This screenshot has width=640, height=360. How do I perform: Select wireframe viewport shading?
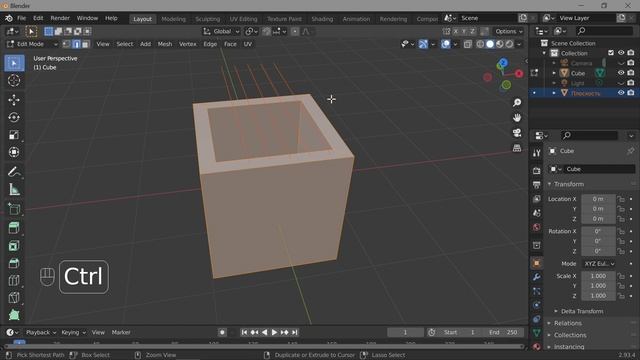(480, 44)
